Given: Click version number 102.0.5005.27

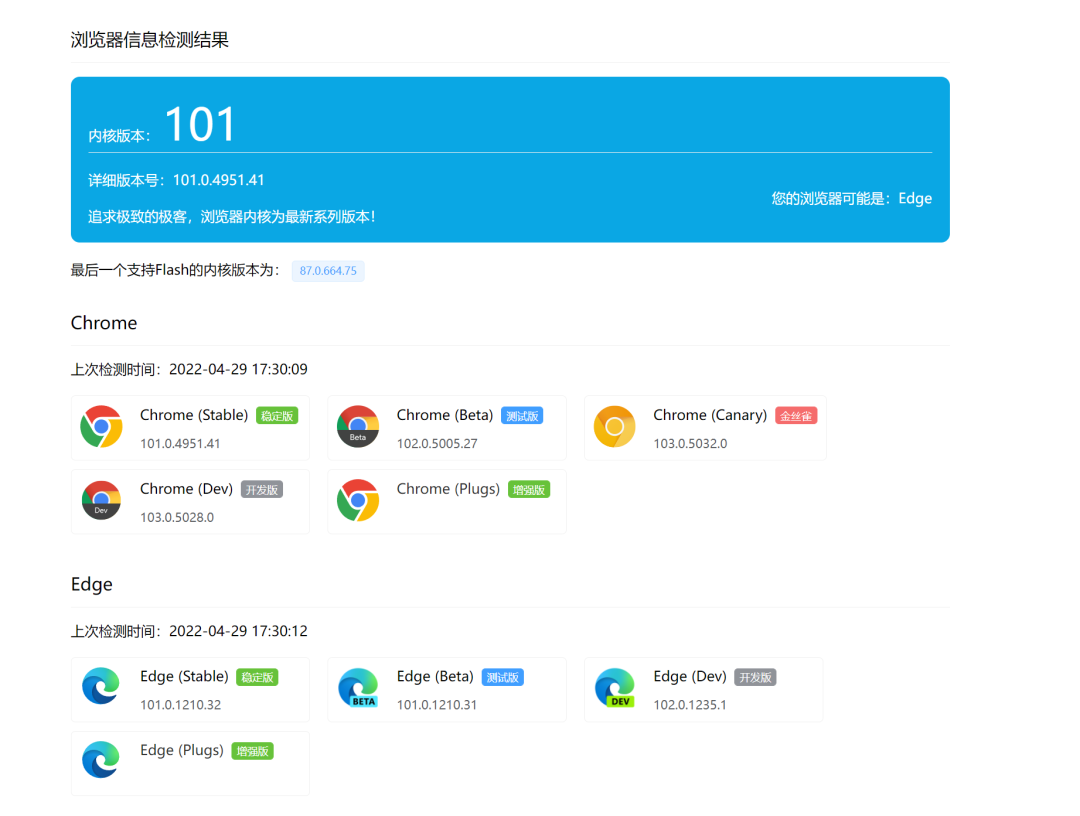Looking at the screenshot, I should pos(437,443).
